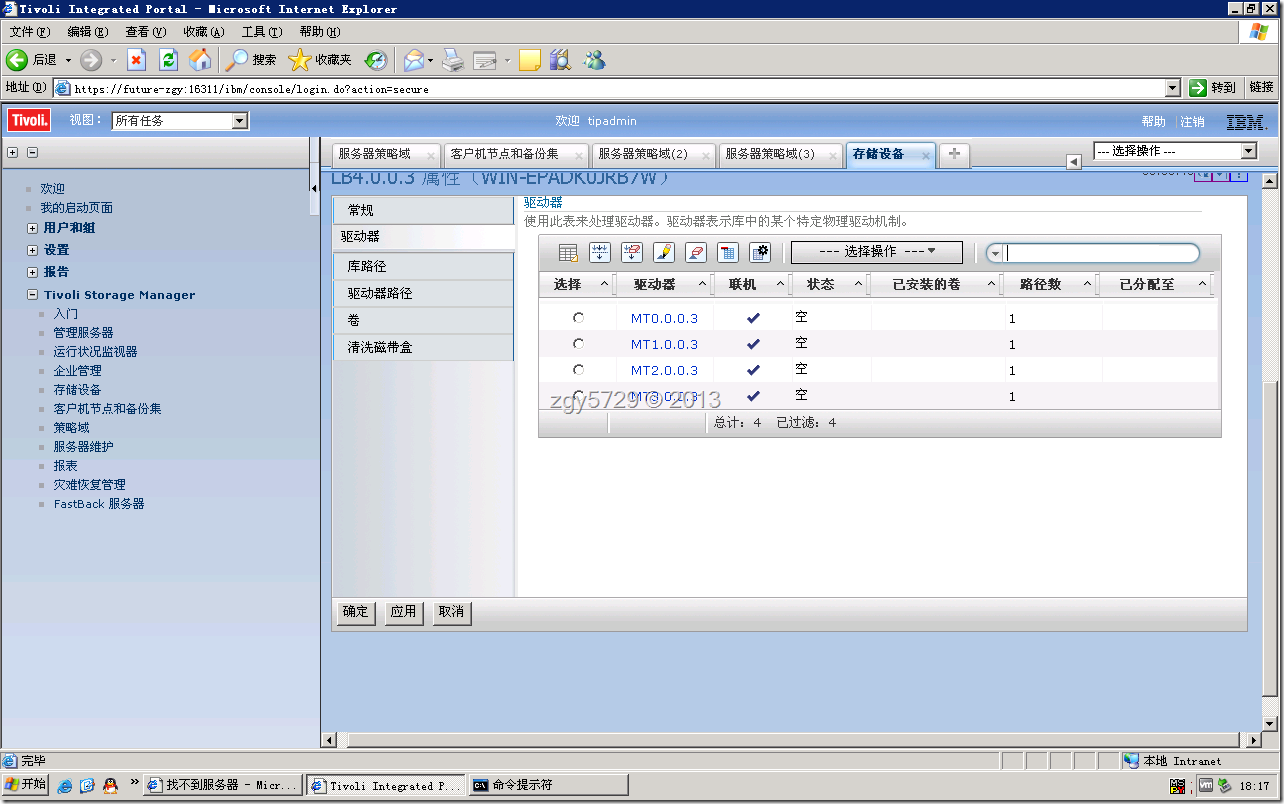Sort by the 驱动器 column header
This screenshot has height=804, width=1284.
pos(654,285)
